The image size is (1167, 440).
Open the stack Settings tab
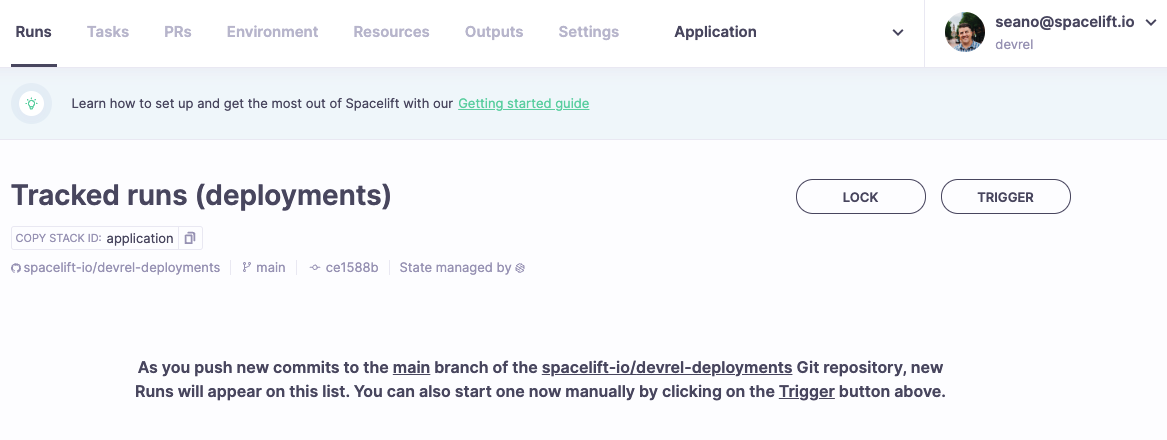click(x=588, y=32)
